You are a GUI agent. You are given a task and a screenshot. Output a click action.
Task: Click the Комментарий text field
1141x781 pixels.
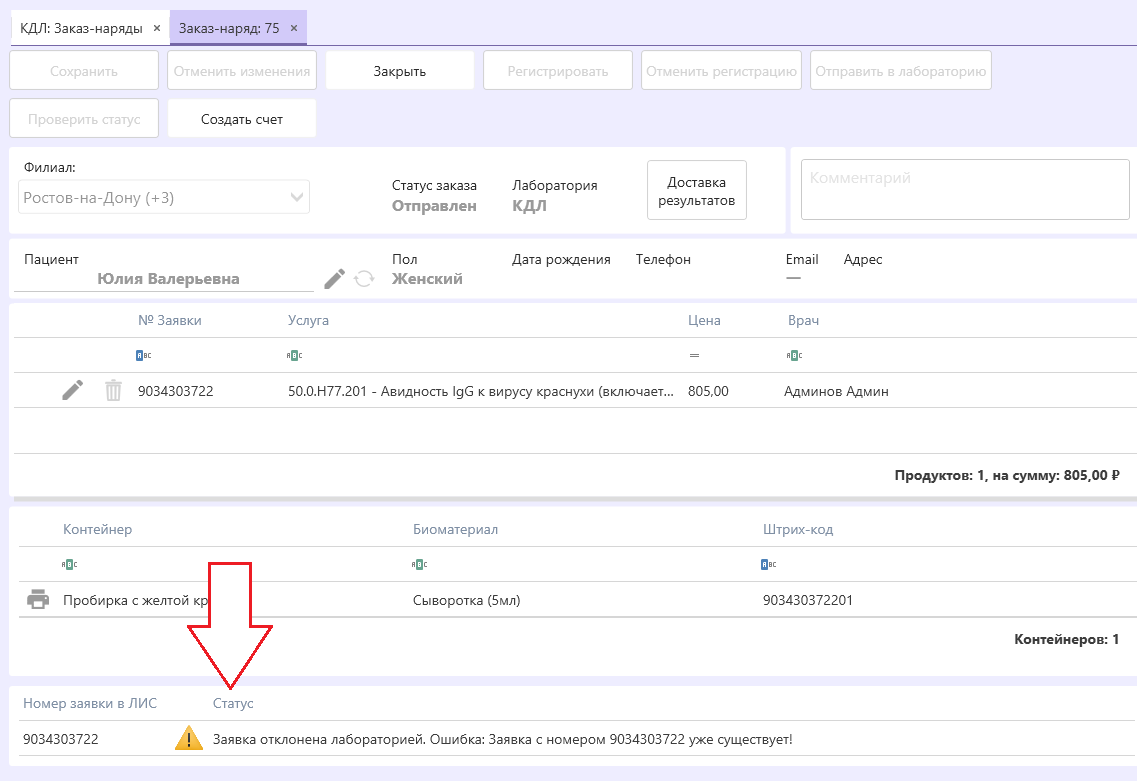point(965,190)
